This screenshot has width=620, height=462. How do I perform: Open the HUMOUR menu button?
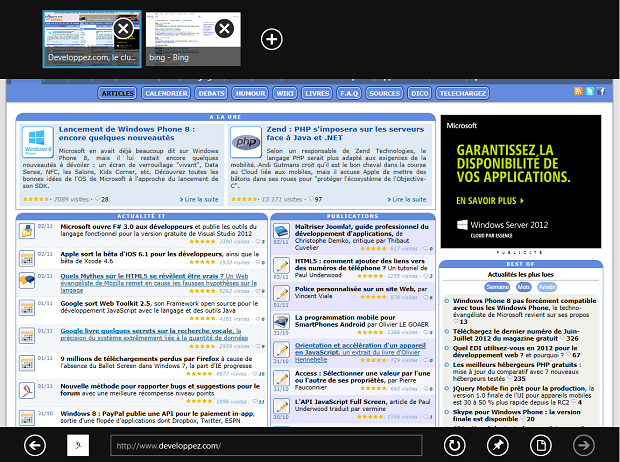pos(250,93)
